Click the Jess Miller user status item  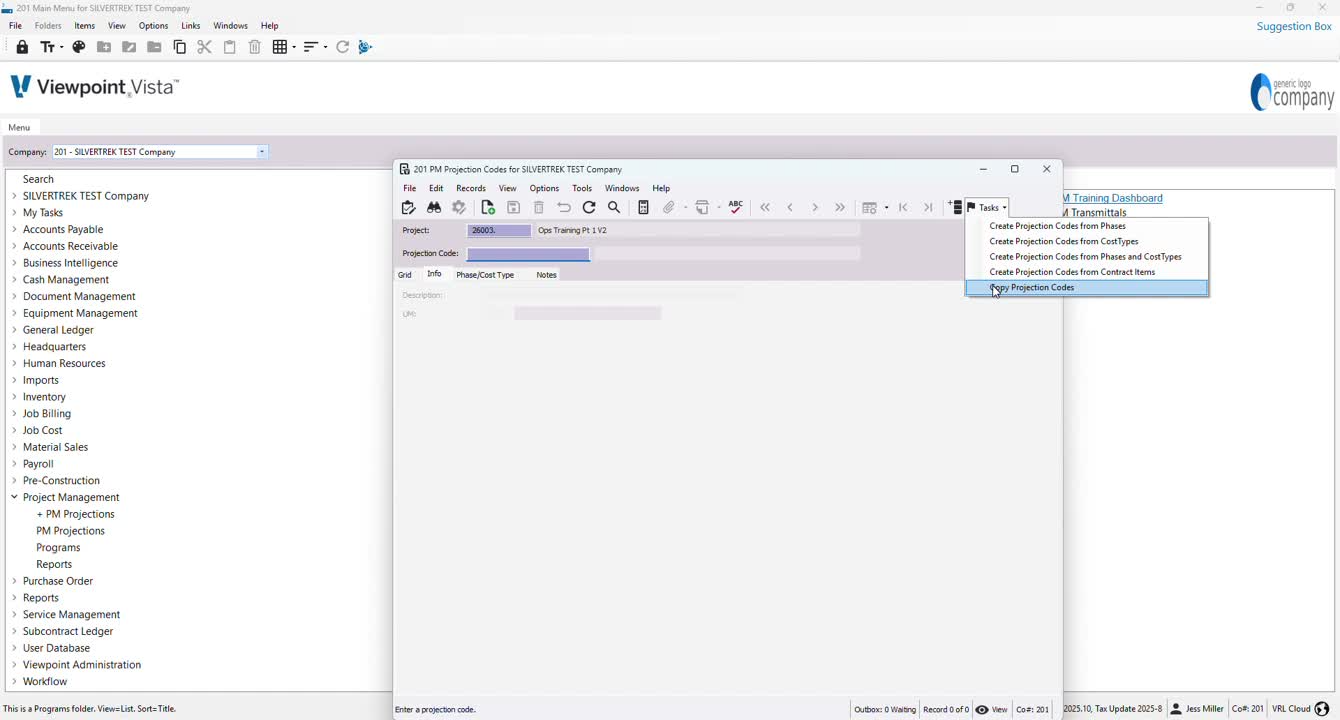click(1197, 709)
